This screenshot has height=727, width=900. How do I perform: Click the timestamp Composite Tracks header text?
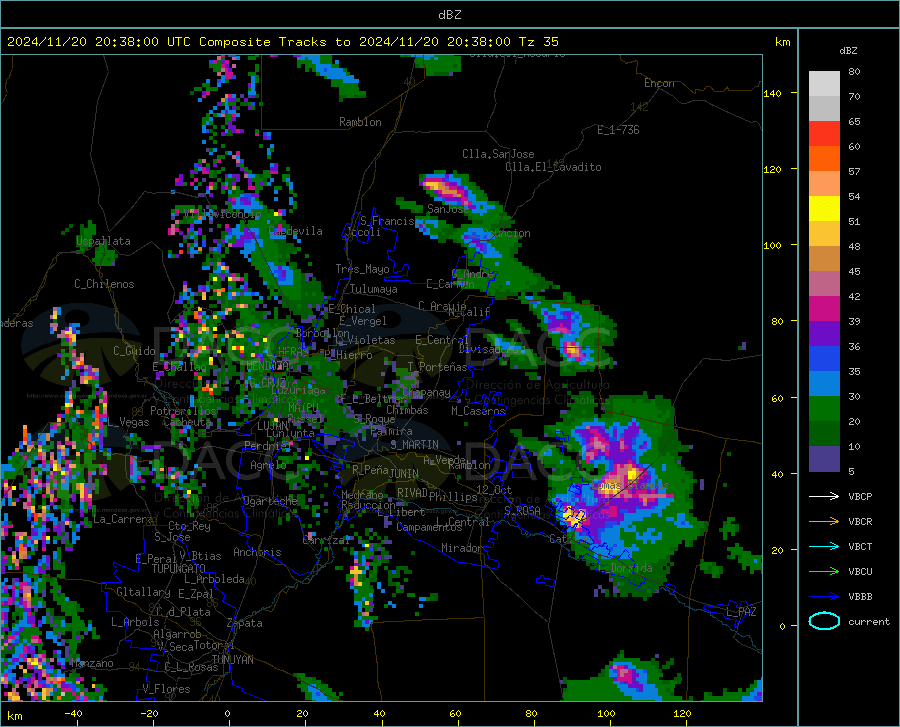coord(282,42)
